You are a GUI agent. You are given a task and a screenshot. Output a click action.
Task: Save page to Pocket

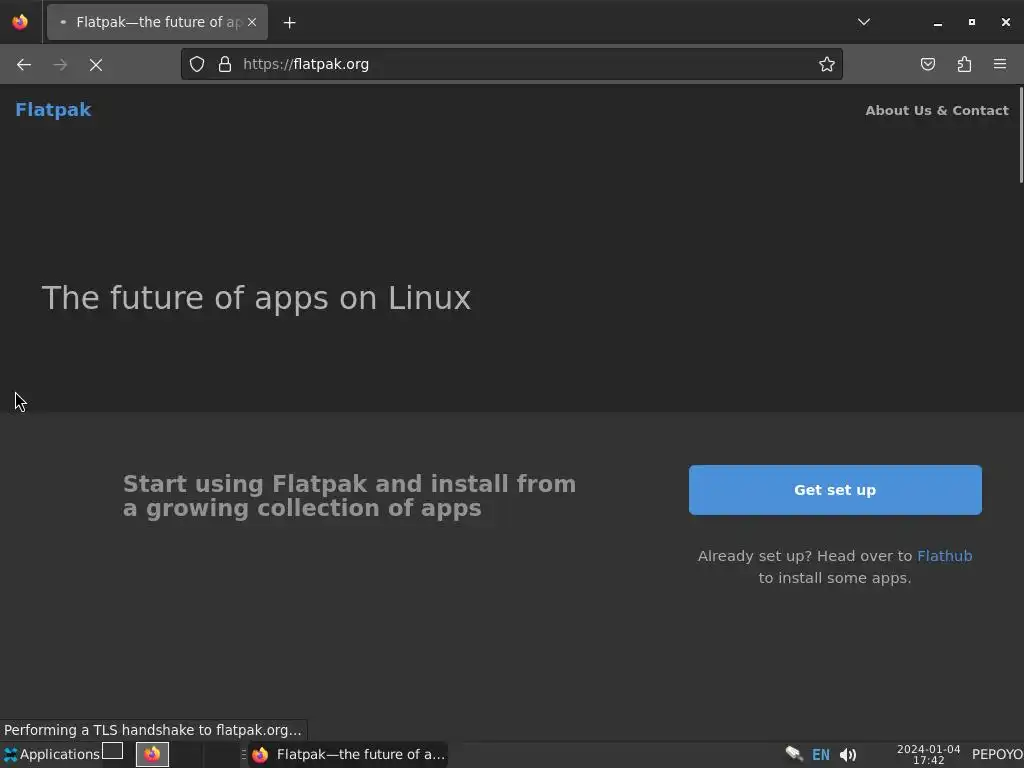928,64
